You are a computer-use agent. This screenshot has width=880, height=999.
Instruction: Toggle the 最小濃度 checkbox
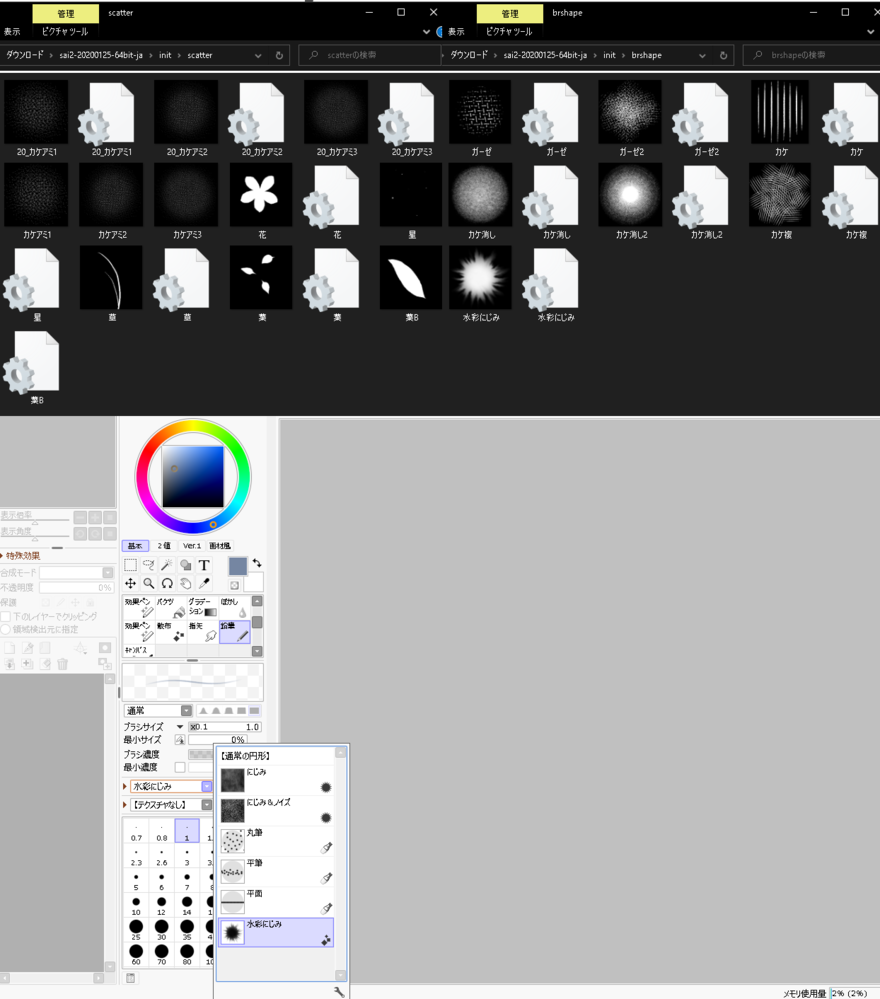[x=180, y=767]
